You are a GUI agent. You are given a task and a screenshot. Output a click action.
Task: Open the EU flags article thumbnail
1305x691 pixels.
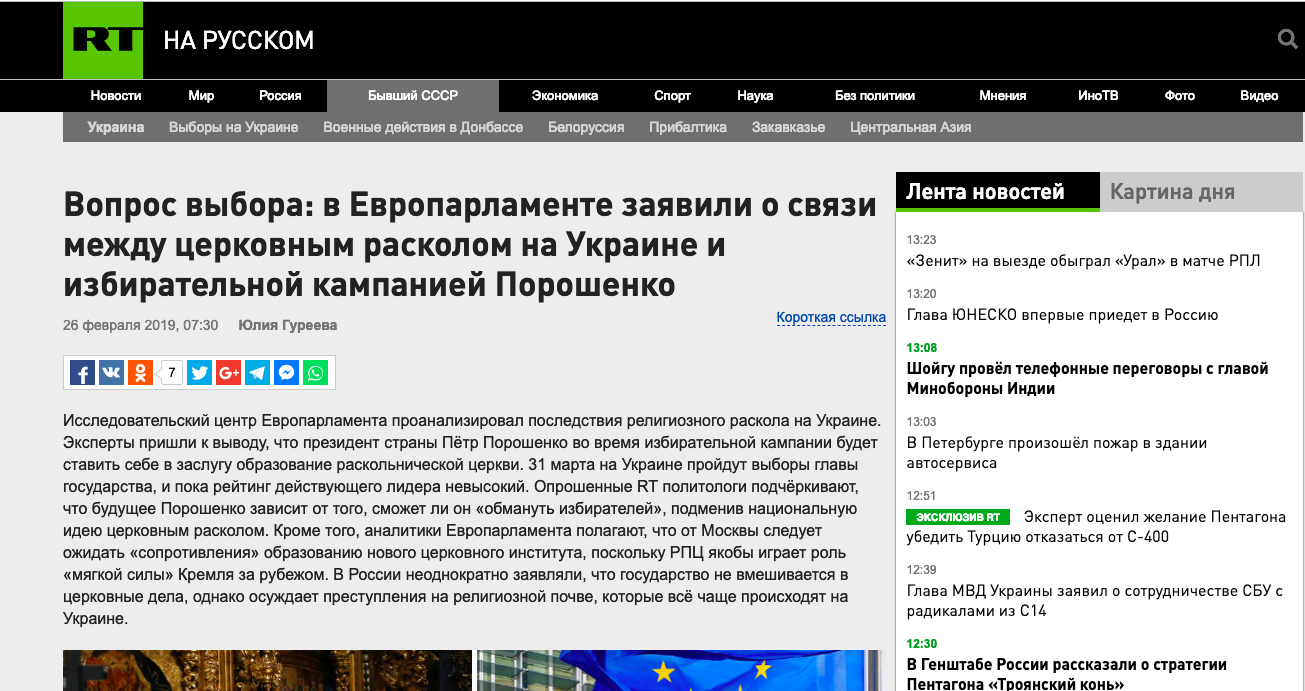click(680, 670)
